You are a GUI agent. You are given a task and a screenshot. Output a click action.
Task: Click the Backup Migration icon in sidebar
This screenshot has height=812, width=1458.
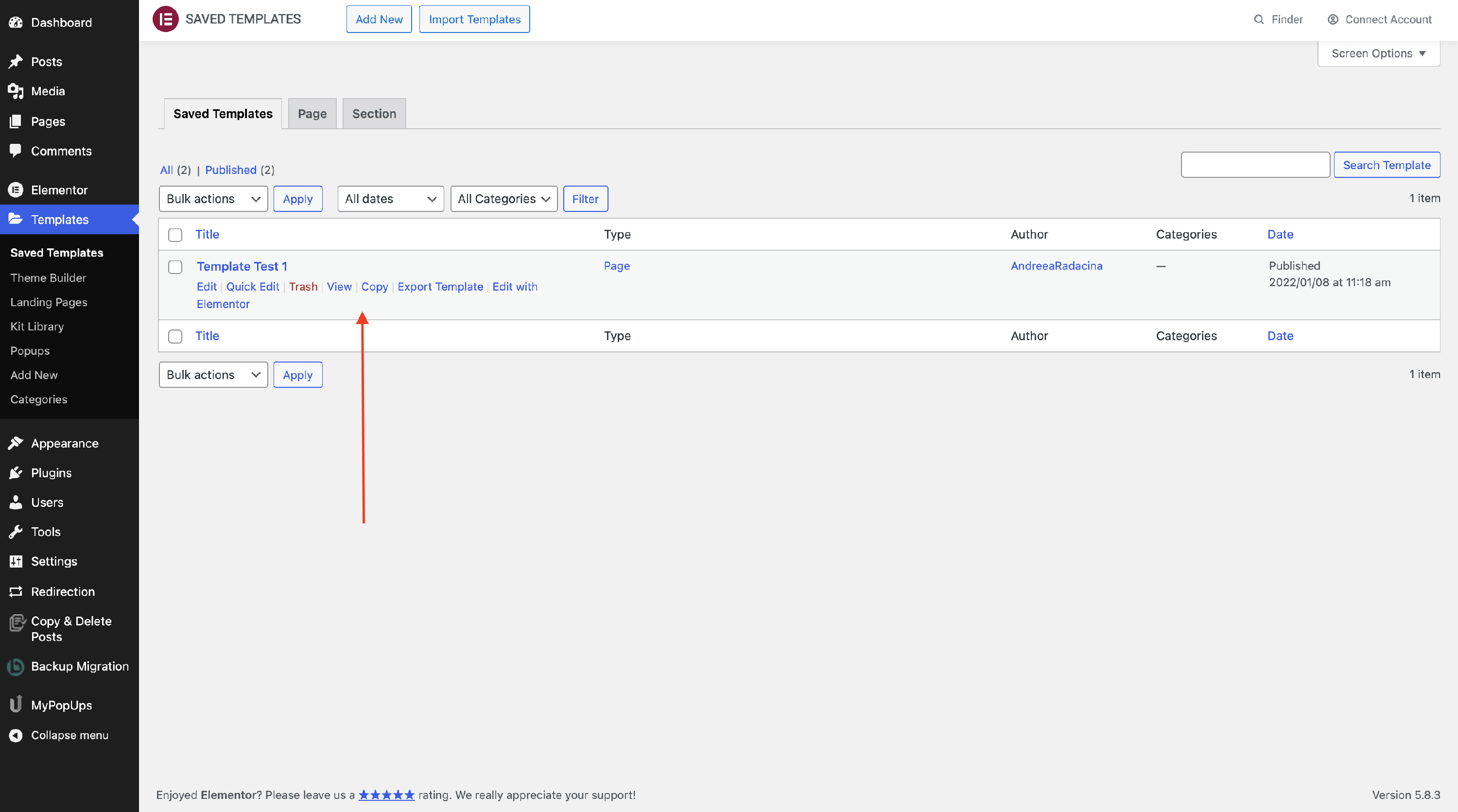(16, 667)
